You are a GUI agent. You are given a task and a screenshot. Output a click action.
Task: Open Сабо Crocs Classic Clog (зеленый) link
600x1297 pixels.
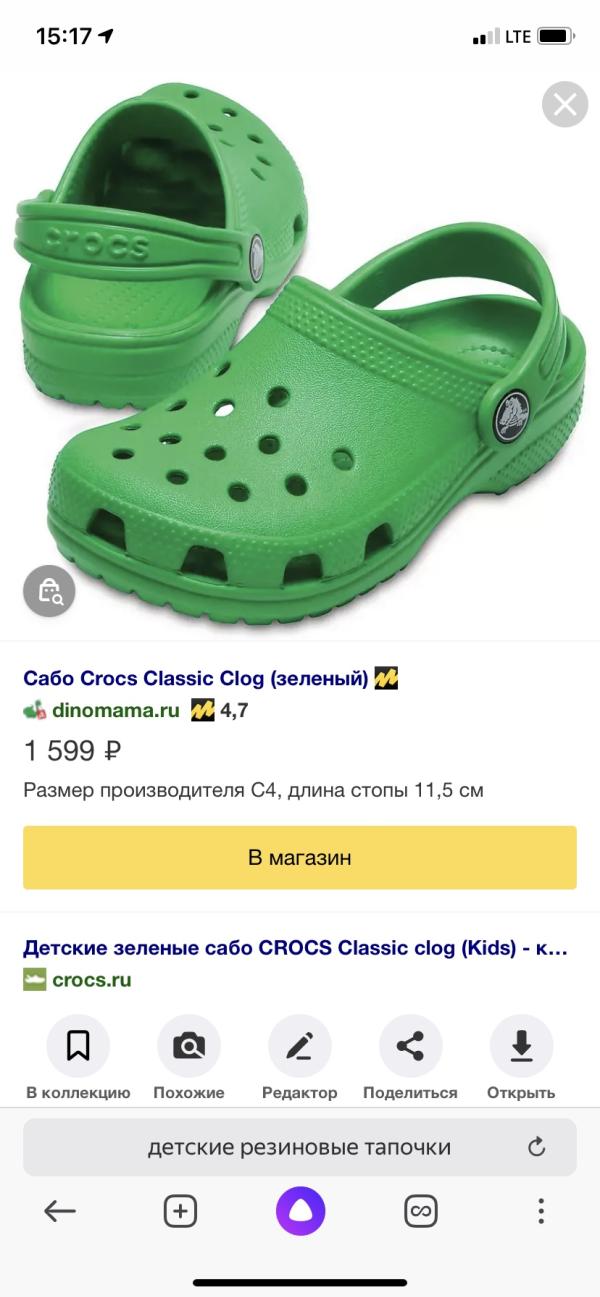(196, 679)
